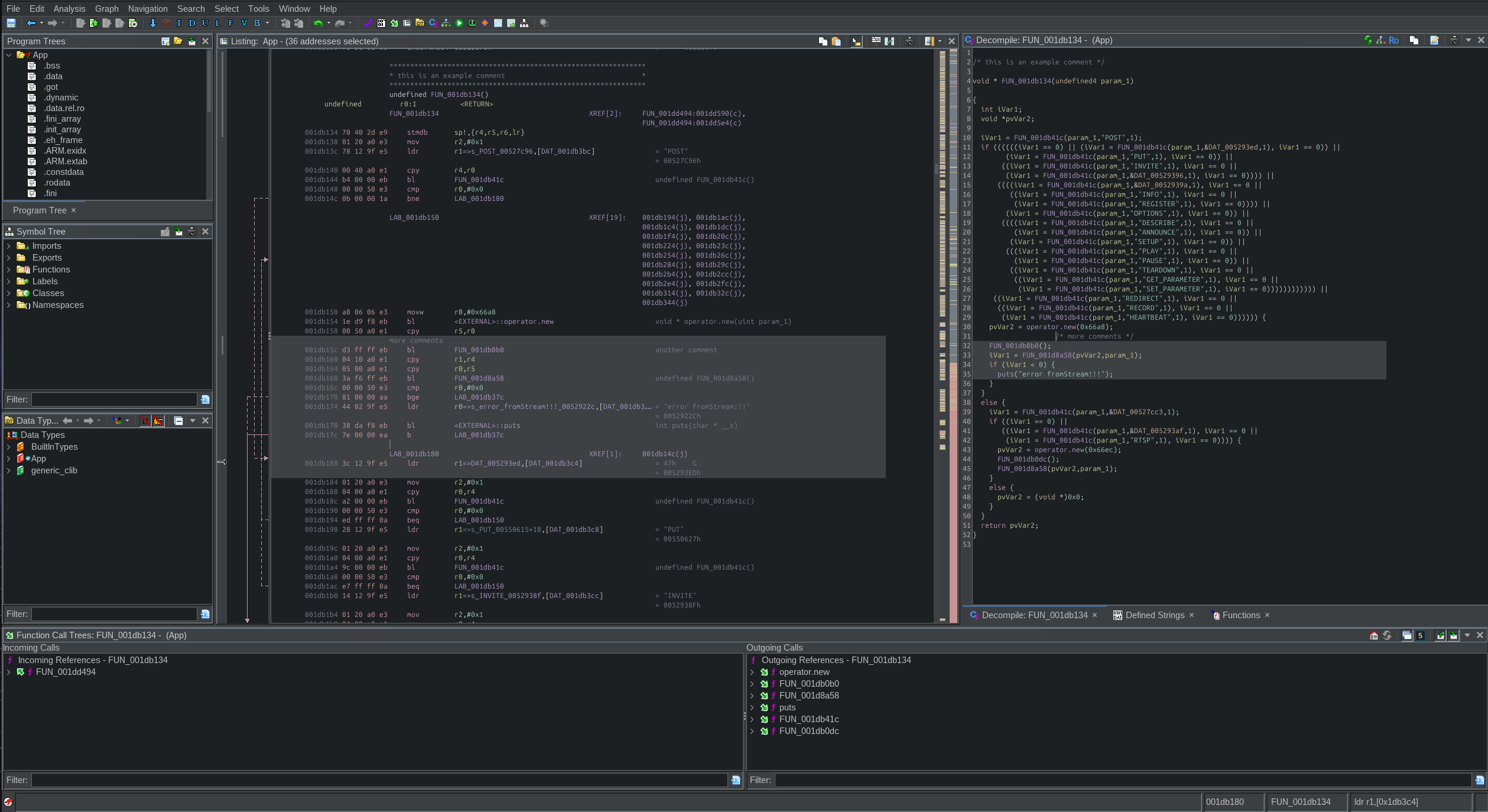
Task: Expand the generic_clib data type archive
Action: [x=8, y=470]
